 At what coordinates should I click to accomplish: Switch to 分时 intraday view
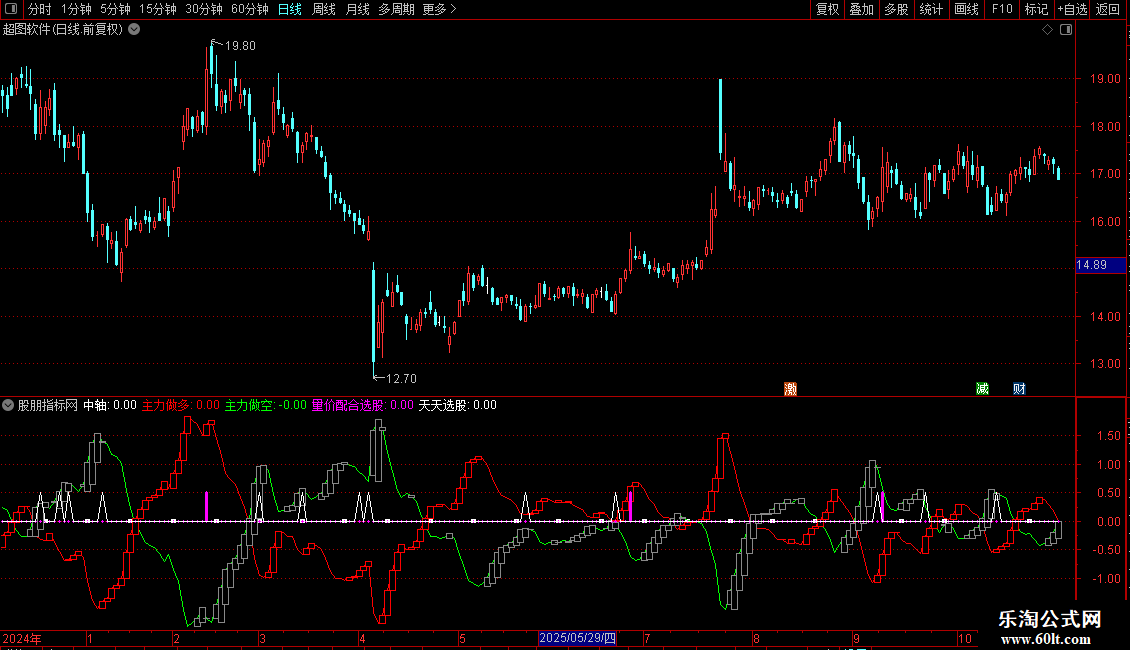[40, 9]
